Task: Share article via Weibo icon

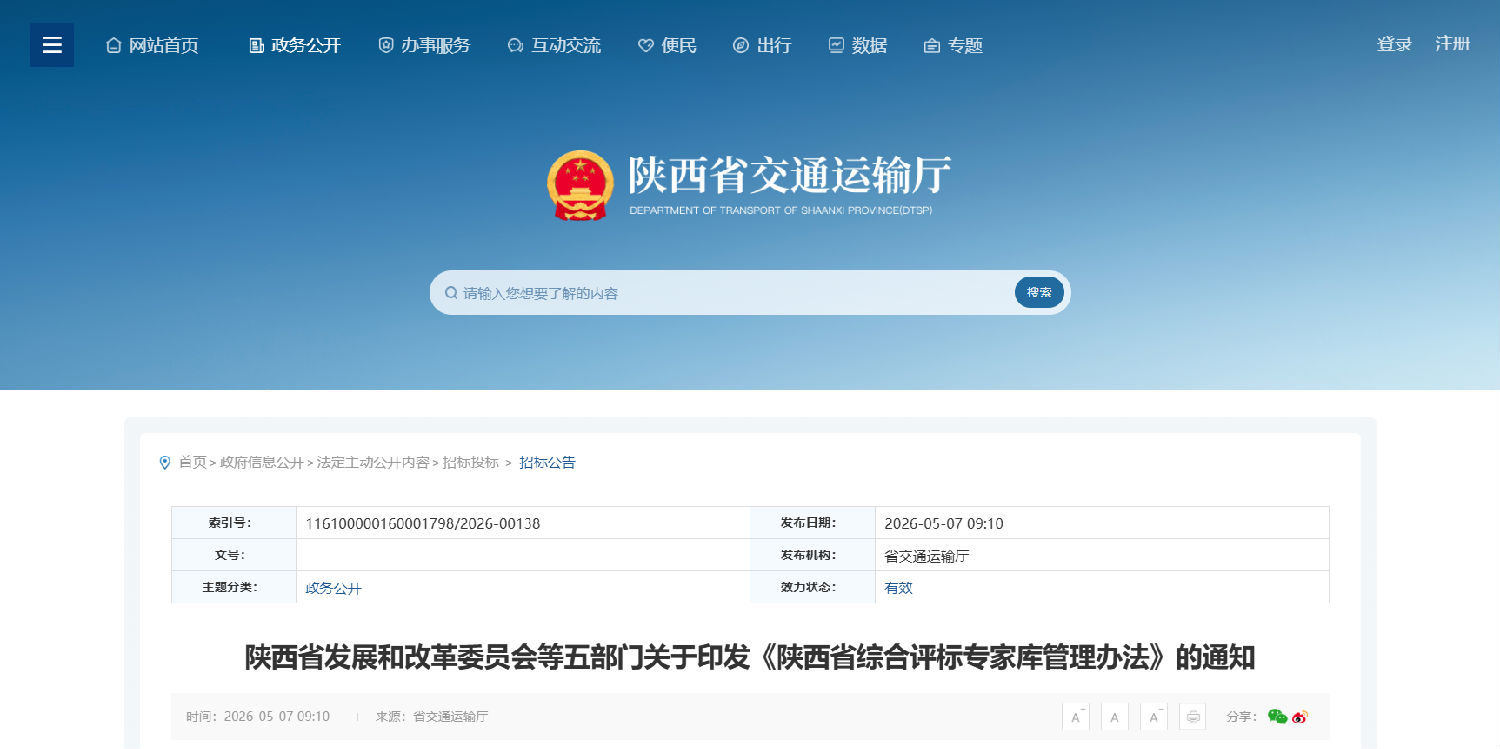Action: pyautogui.click(x=1300, y=716)
